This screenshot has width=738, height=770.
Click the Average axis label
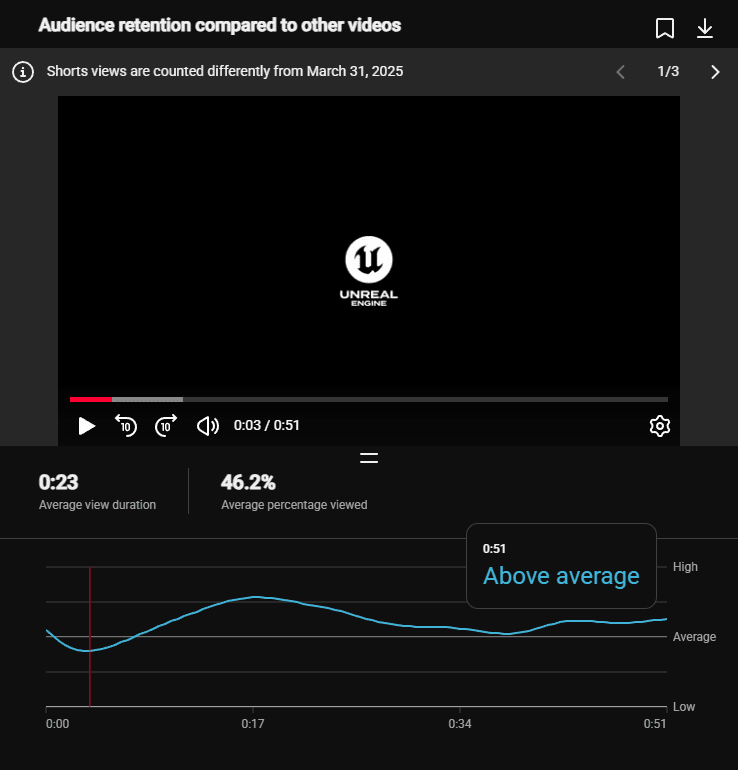point(694,637)
